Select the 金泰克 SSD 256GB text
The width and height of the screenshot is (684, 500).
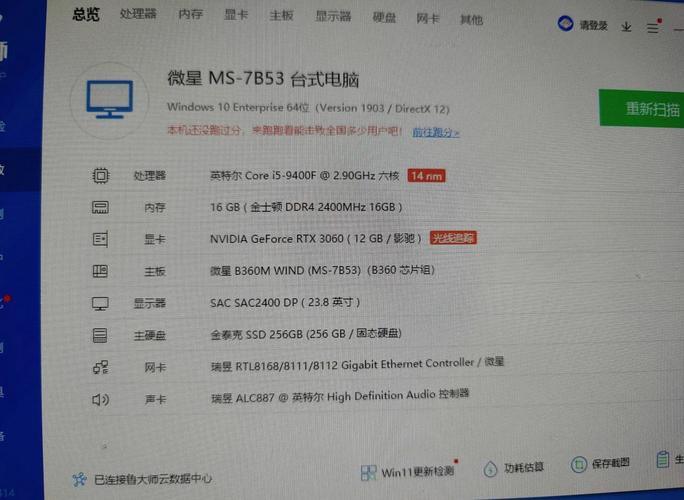306,334
